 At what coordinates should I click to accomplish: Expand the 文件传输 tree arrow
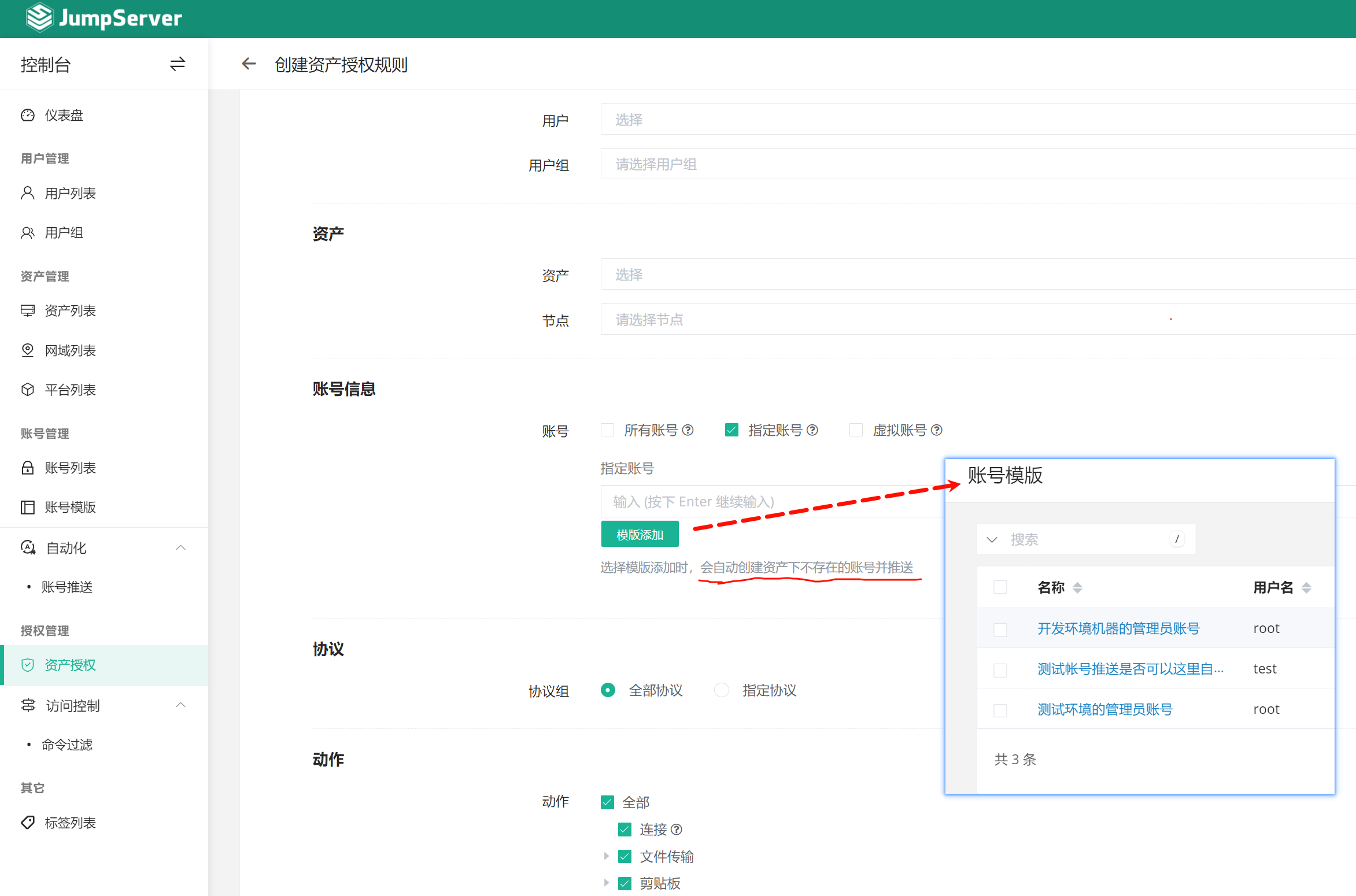[x=606, y=856]
